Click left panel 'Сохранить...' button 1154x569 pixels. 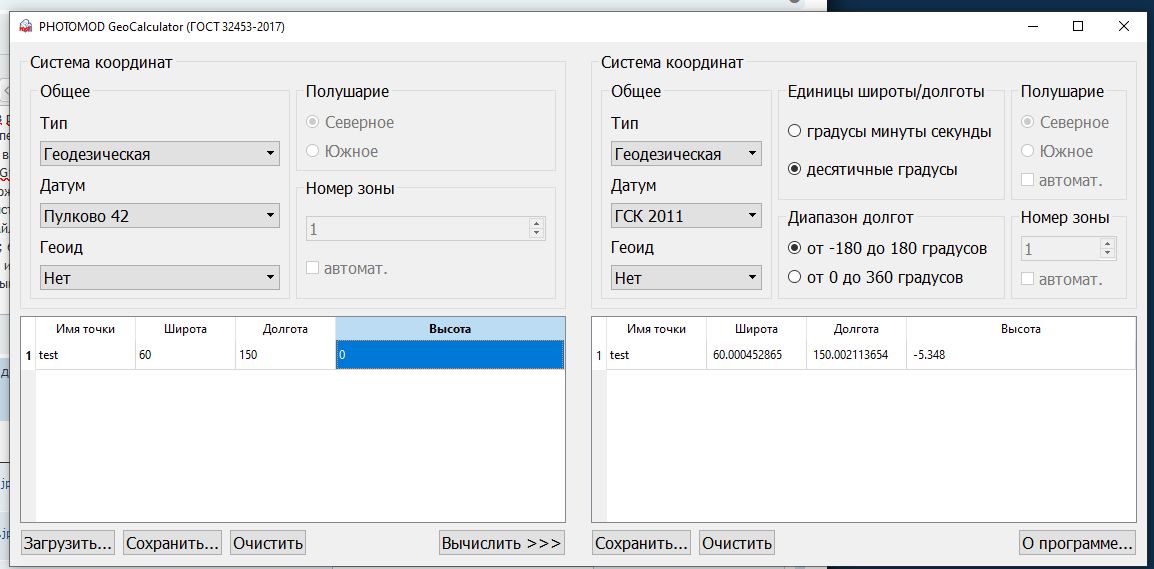pyautogui.click(x=172, y=543)
